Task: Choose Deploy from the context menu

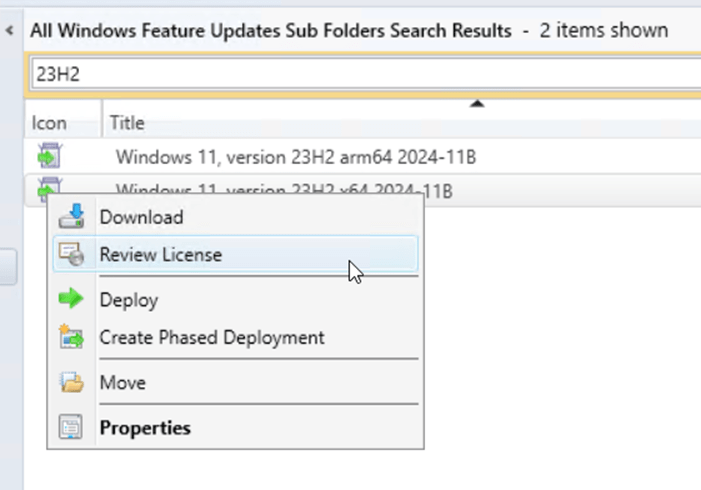Action: pyautogui.click(x=128, y=300)
